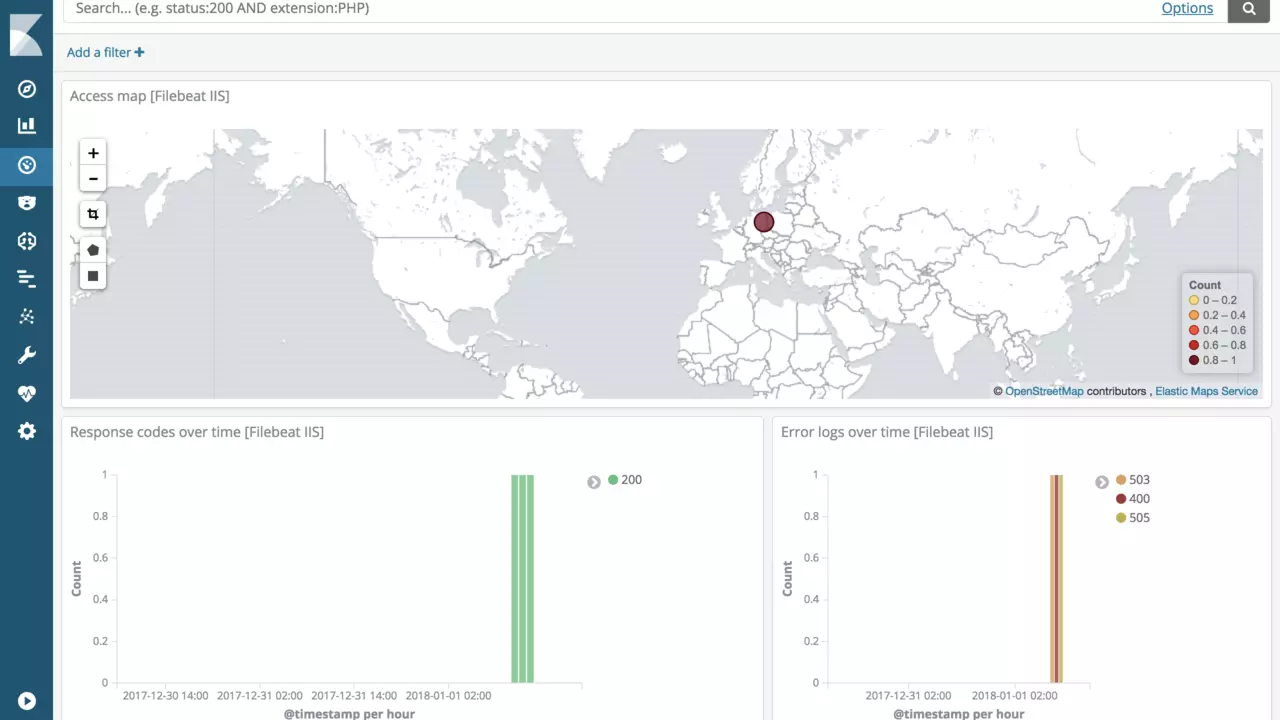Zoom in on the access map
Image resolution: width=1280 pixels, height=720 pixels.
pos(93,153)
